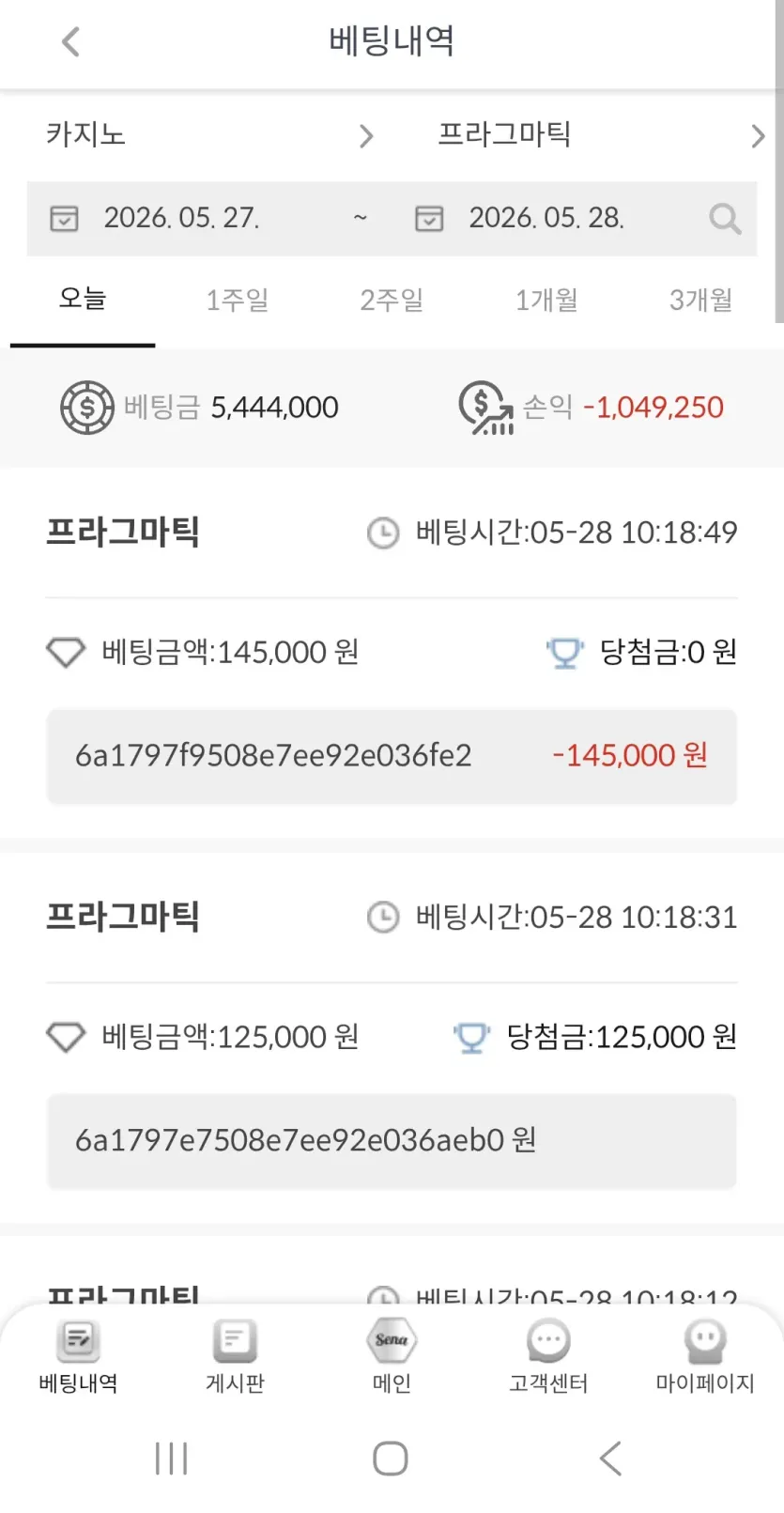Open bet record 6a1797f9508e7ee92e036fe2
The height and width of the screenshot is (1513, 784).
click(x=392, y=756)
